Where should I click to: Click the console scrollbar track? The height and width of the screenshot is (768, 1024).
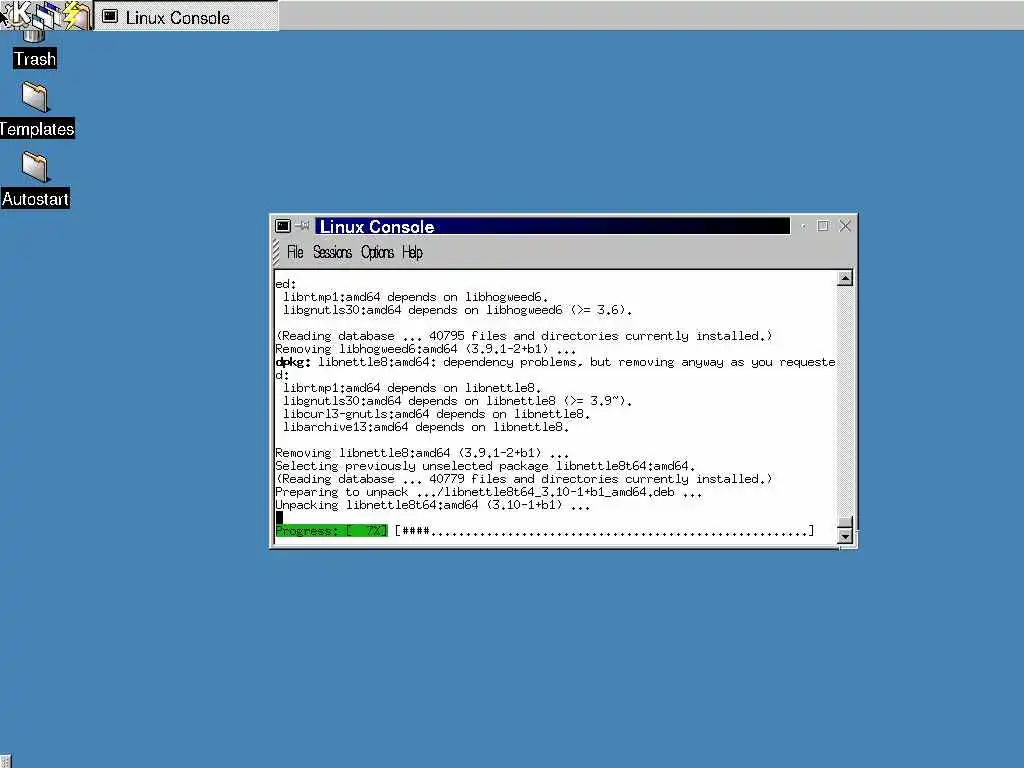(844, 400)
